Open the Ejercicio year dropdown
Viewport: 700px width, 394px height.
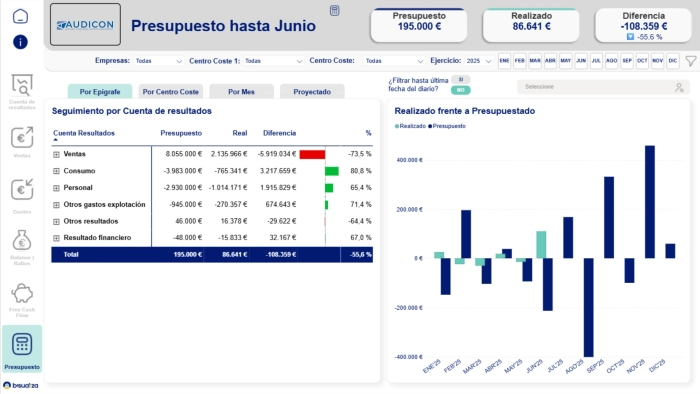coord(479,61)
